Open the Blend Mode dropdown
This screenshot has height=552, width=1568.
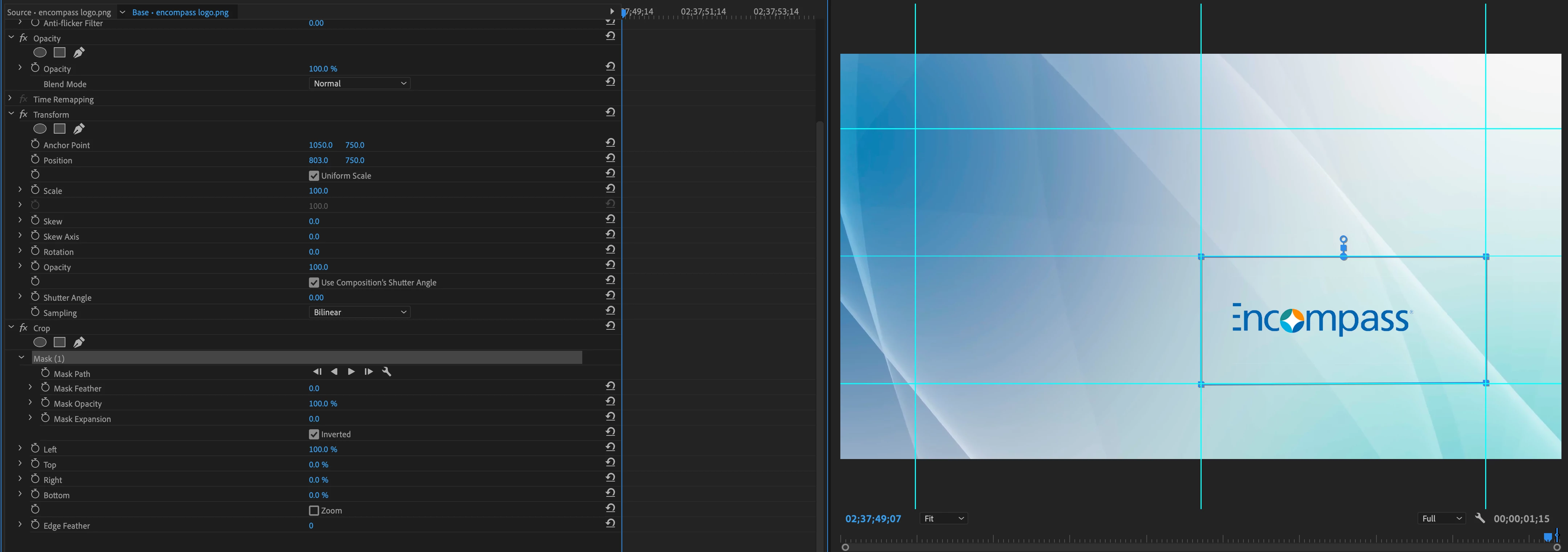[359, 83]
